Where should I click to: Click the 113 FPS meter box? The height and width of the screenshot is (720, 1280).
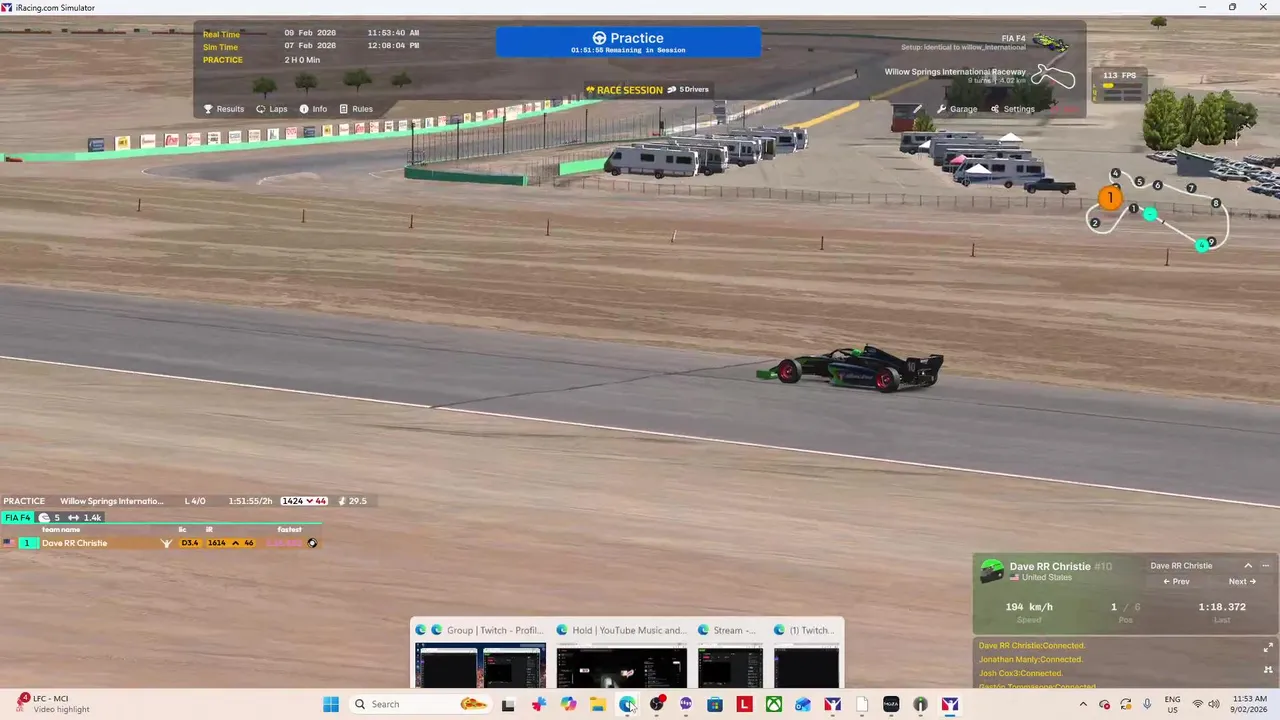1119,85
